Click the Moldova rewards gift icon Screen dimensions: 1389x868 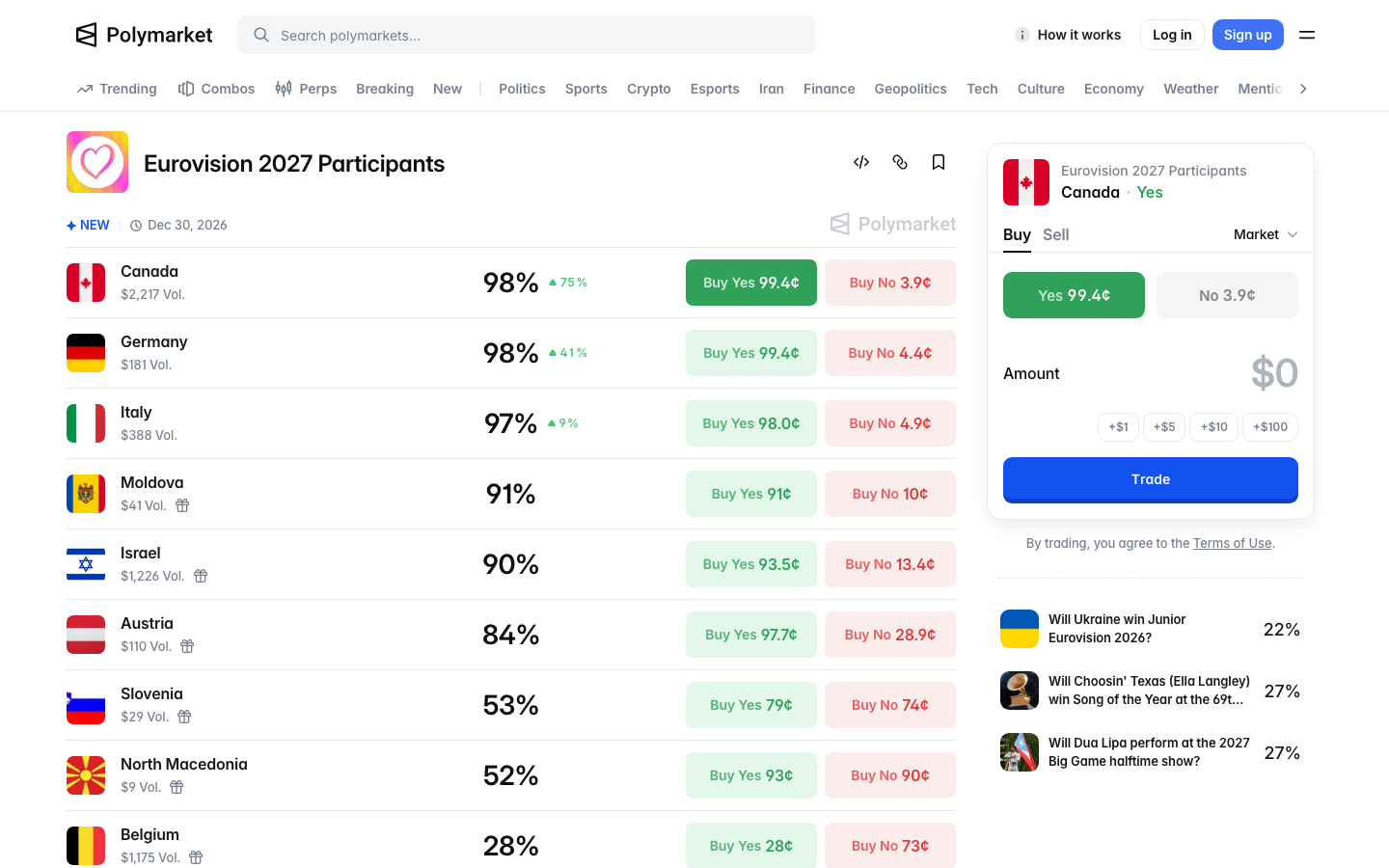[182, 505]
